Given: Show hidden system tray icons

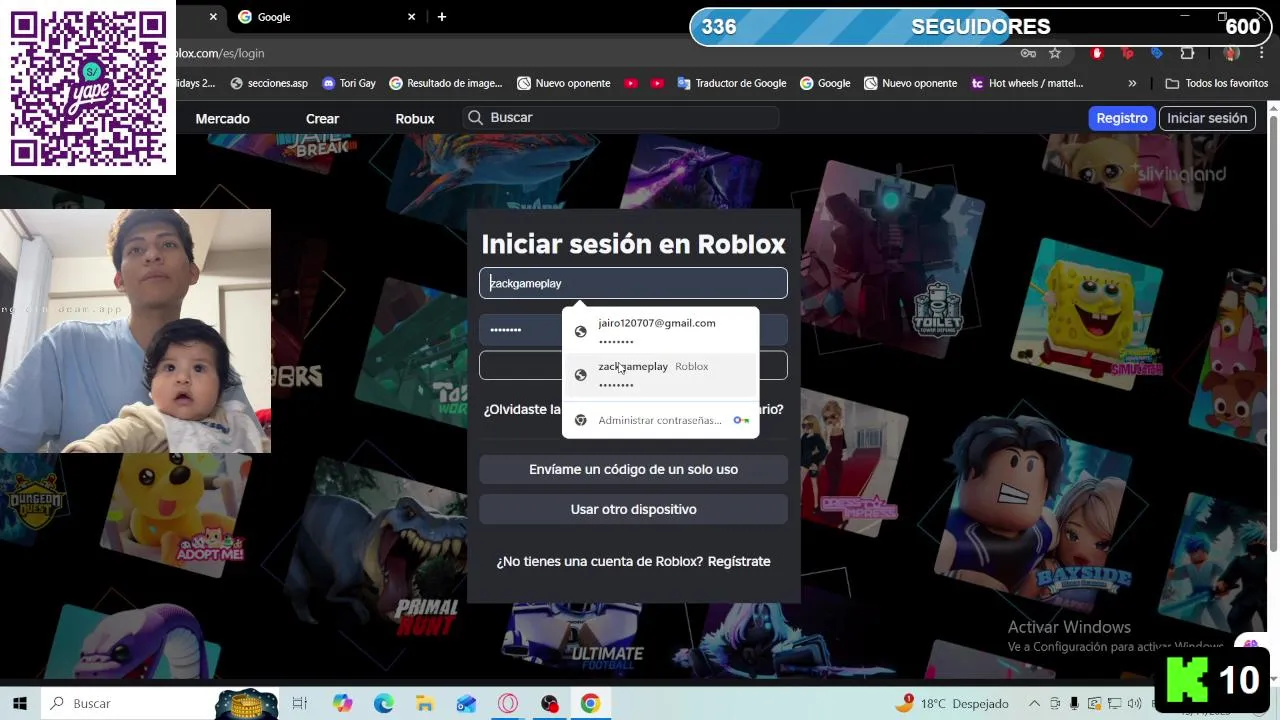Looking at the screenshot, I should pyautogui.click(x=1034, y=703).
